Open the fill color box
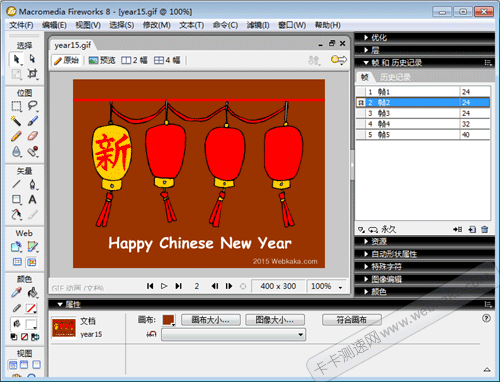Image resolution: width=500 pixels, height=382 pixels. 31,324
